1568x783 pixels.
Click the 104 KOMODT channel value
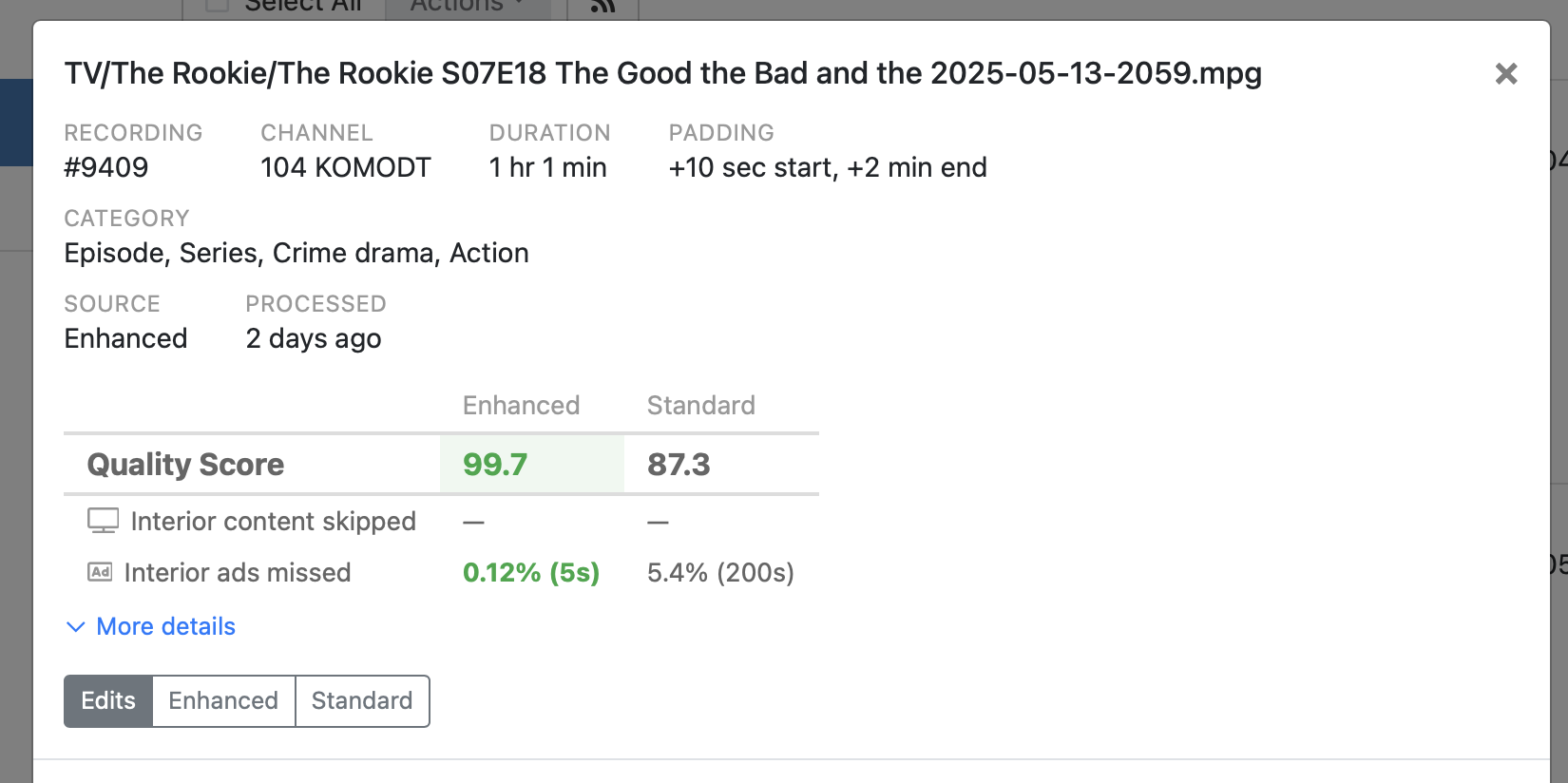click(x=346, y=167)
